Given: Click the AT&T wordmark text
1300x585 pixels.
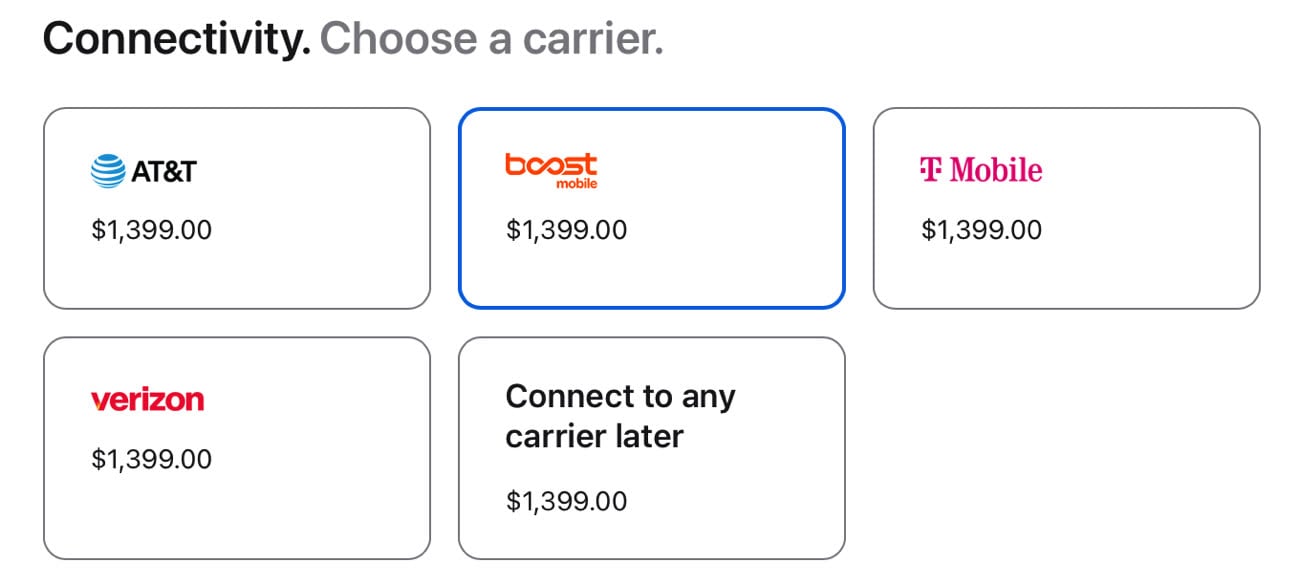Looking at the screenshot, I should (164, 172).
